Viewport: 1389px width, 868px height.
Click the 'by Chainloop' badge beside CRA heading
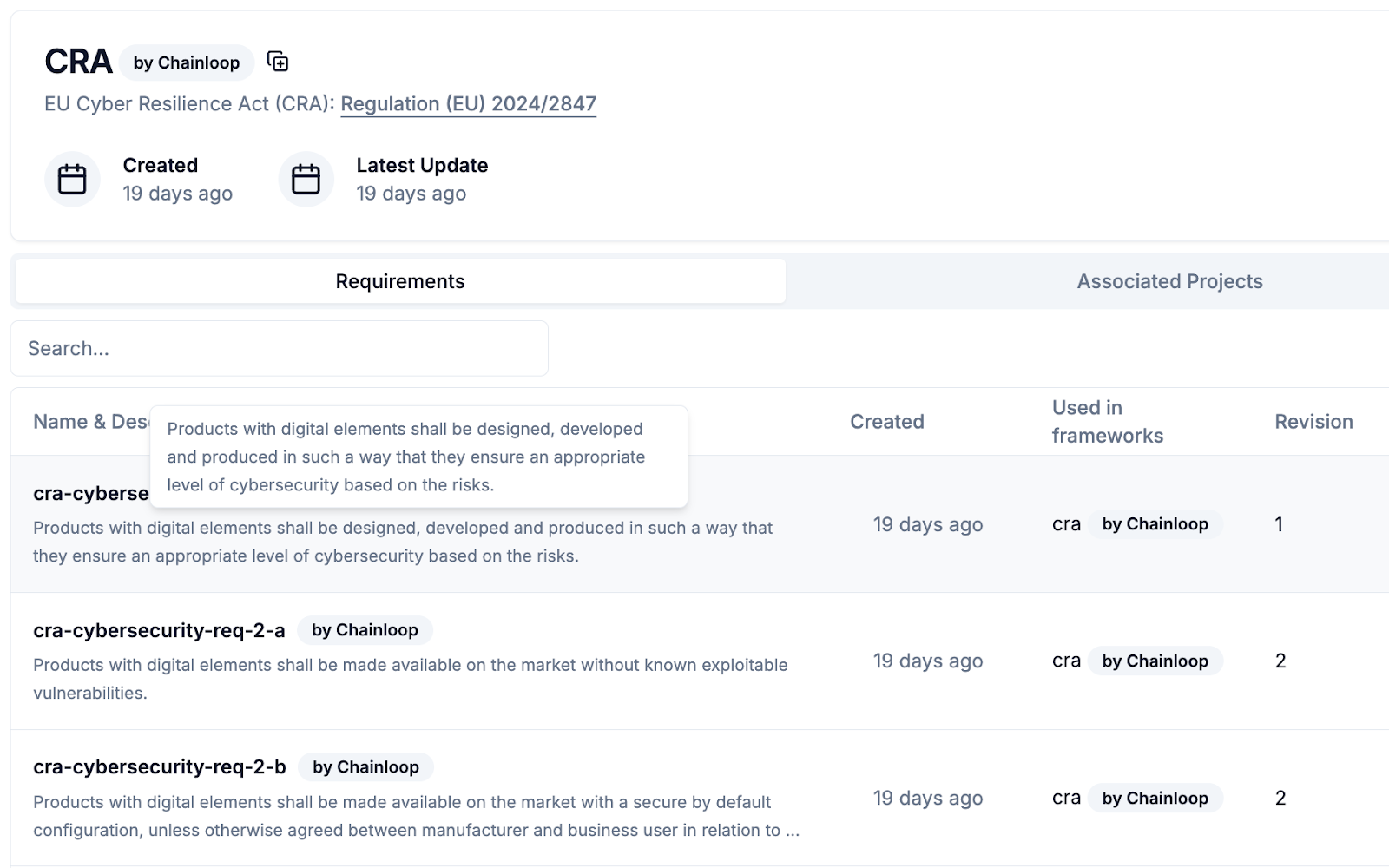[x=187, y=62]
